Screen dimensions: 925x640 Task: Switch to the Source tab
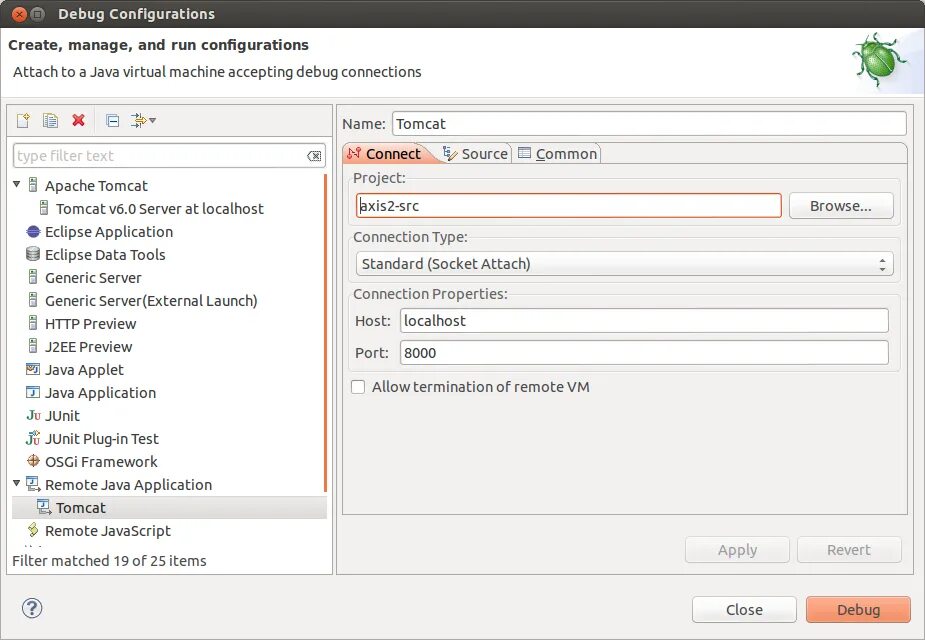click(x=475, y=154)
